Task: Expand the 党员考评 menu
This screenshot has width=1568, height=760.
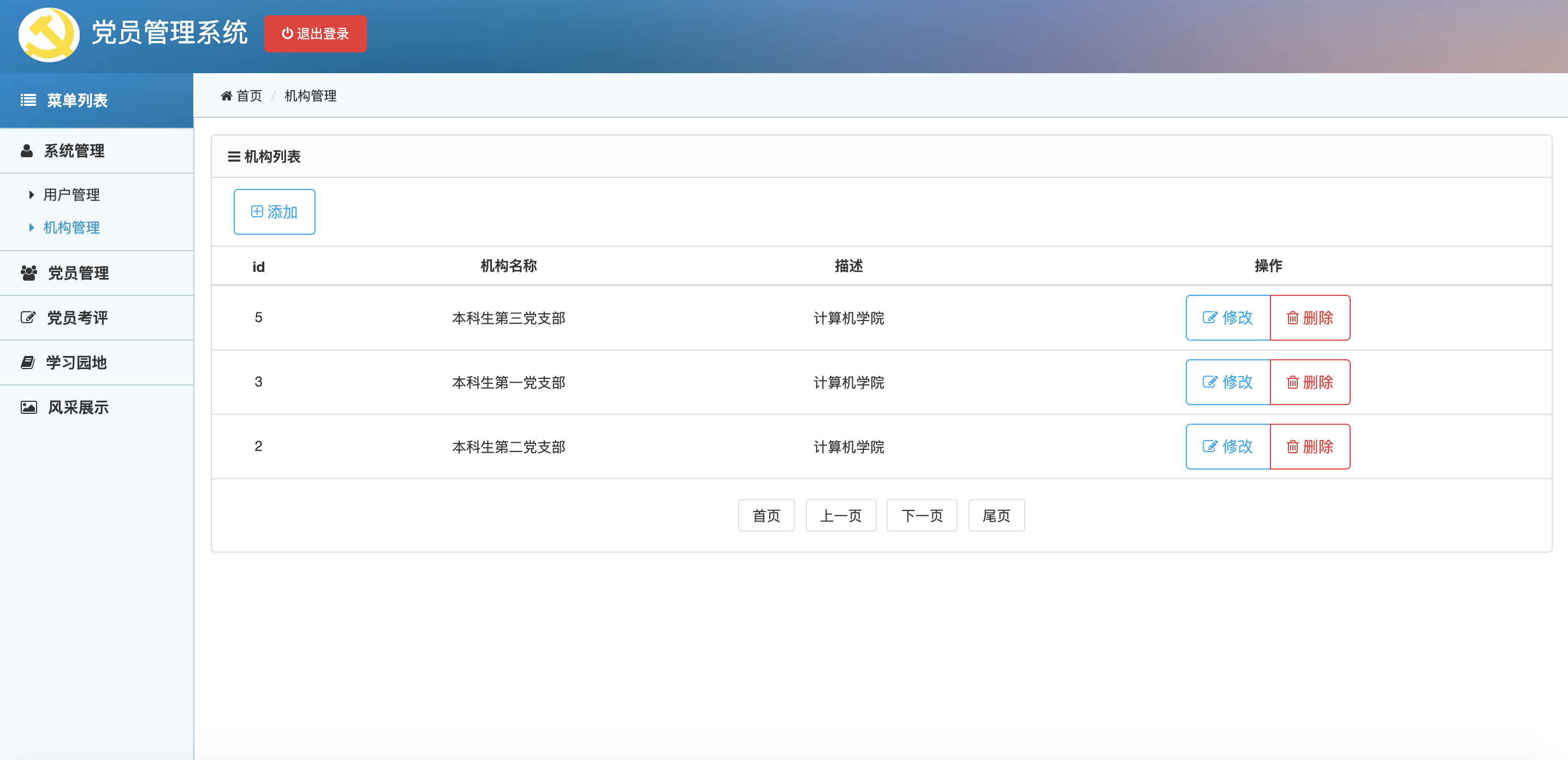Action: point(97,318)
